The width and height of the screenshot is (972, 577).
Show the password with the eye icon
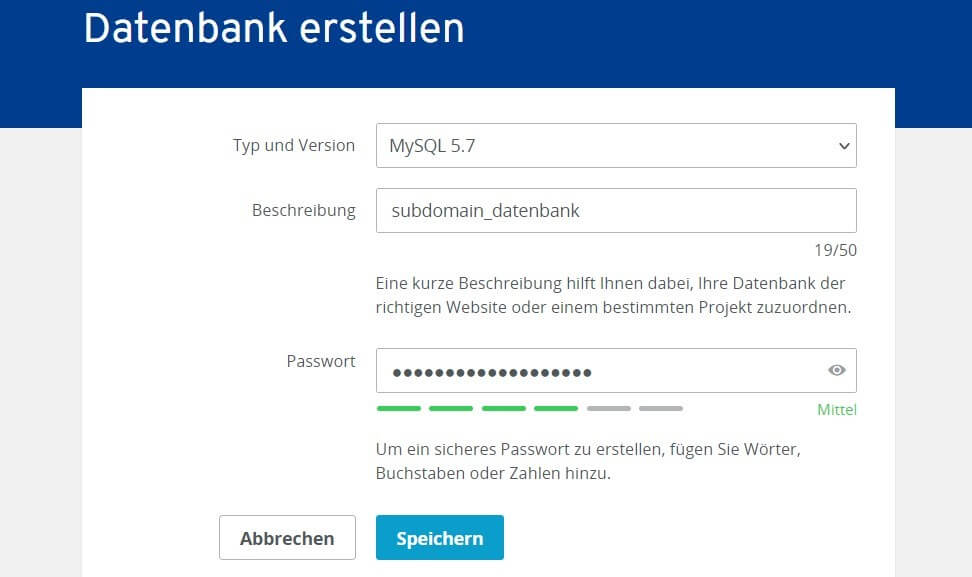[x=836, y=370]
